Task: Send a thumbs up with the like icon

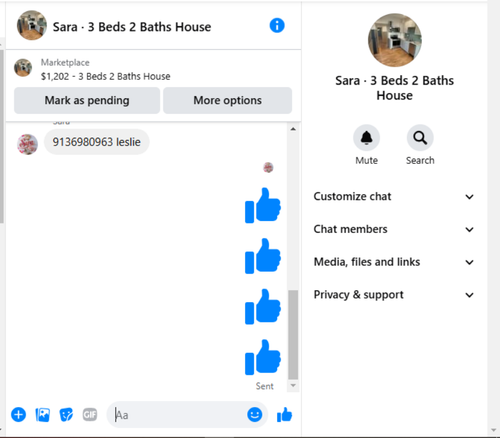Action: 284,415
